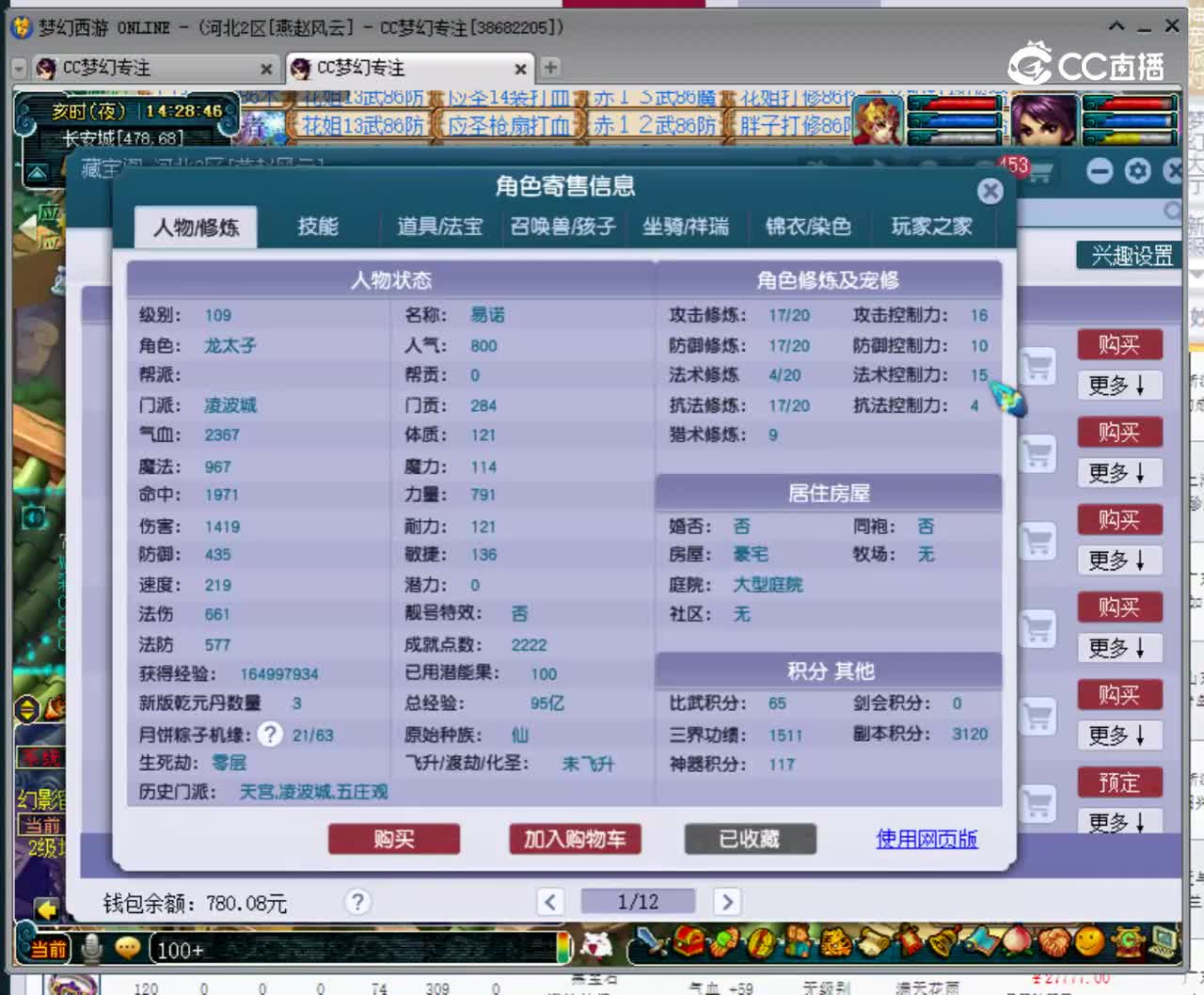Click chat link 赤1 2武86防
This screenshot has width=1204, height=995.
tap(655, 125)
